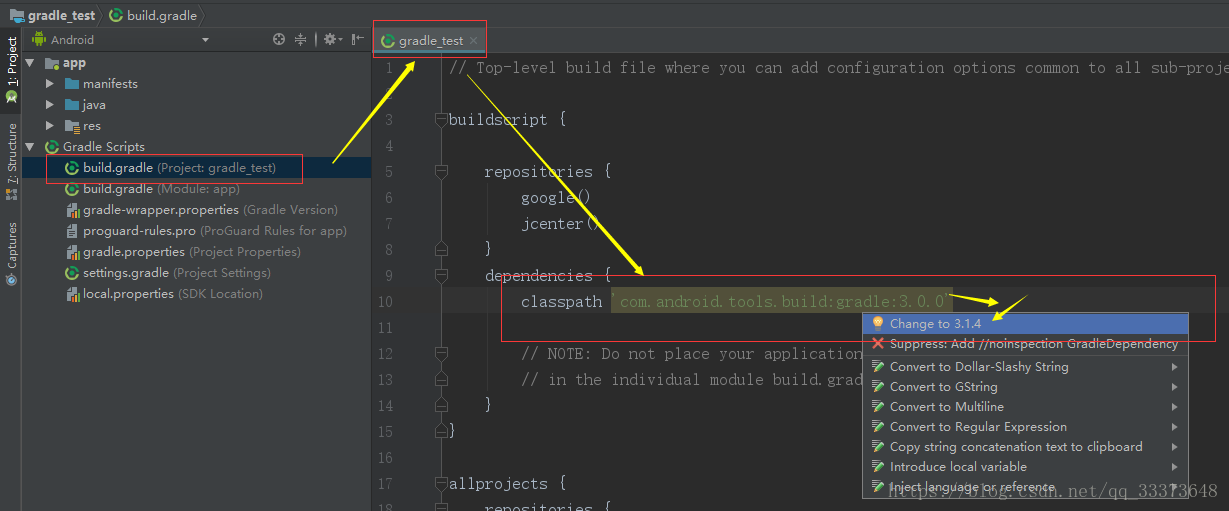The width and height of the screenshot is (1229, 511).
Task: Click the Hide Project panel icon
Action: [x=358, y=40]
